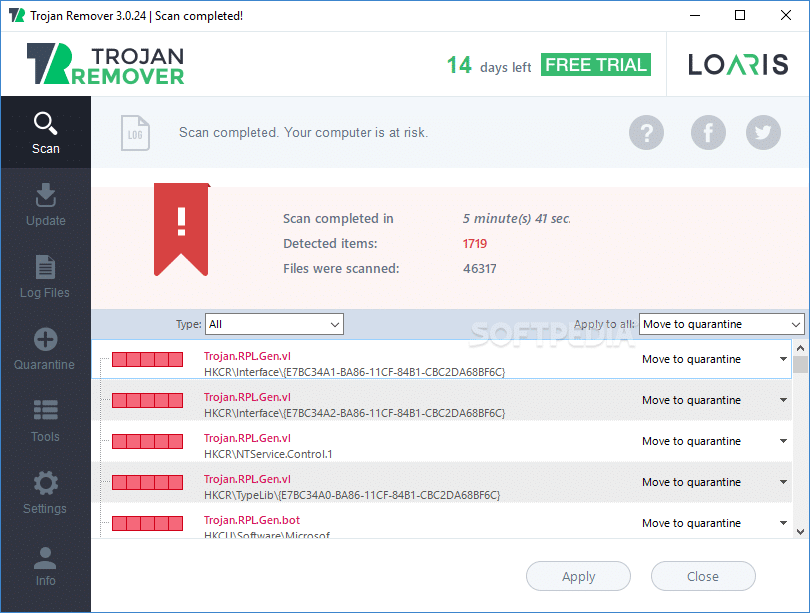Image resolution: width=810 pixels, height=613 pixels.
Task: Click the LOG file icon
Action: click(135, 133)
